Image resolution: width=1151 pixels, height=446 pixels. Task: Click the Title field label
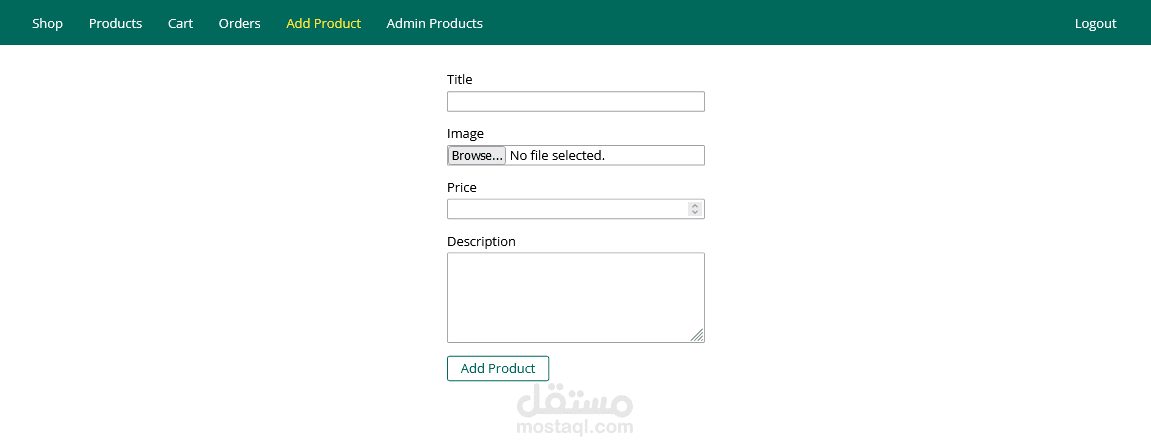tap(459, 79)
